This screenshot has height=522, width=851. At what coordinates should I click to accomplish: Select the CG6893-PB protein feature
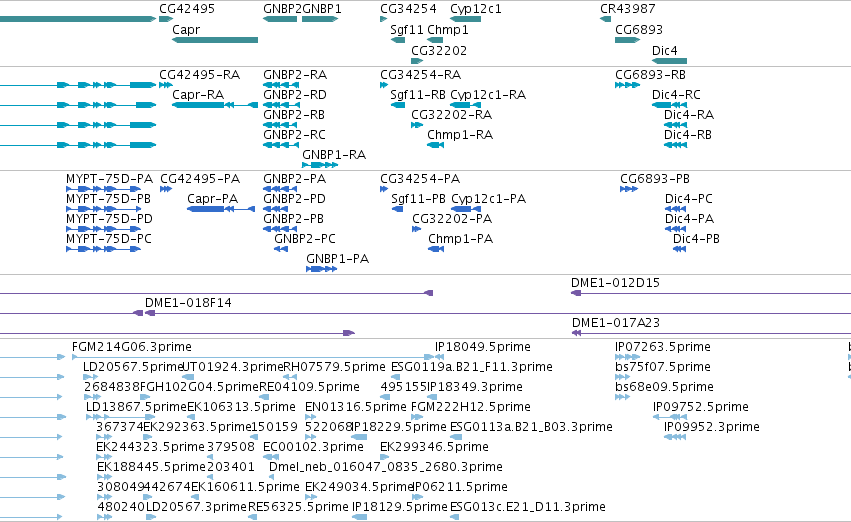[x=629, y=189]
